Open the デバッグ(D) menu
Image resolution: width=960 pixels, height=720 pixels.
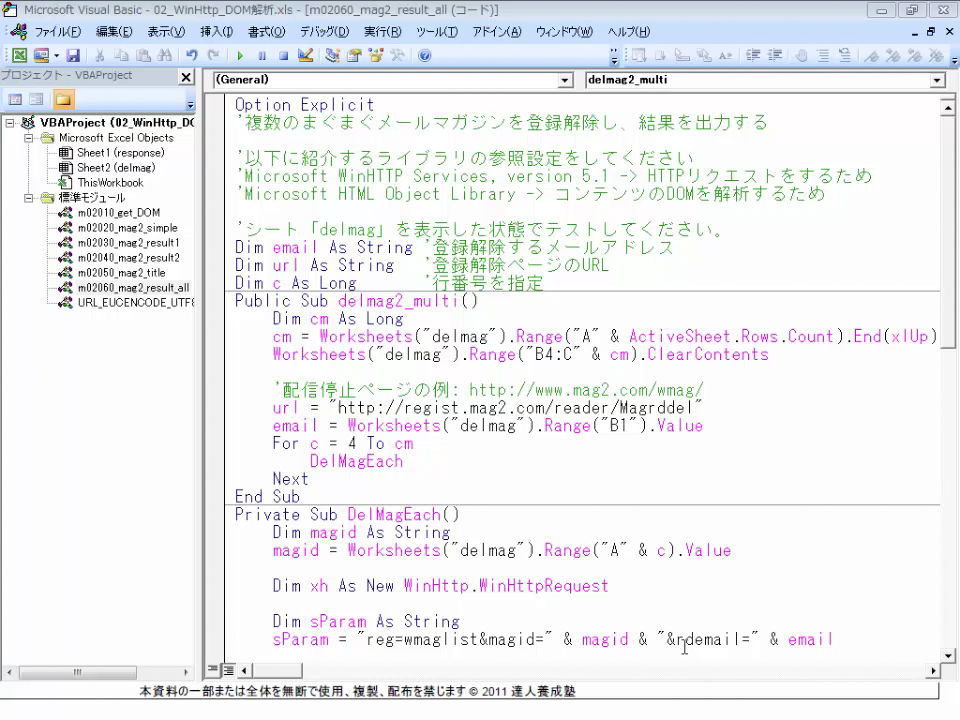324,32
